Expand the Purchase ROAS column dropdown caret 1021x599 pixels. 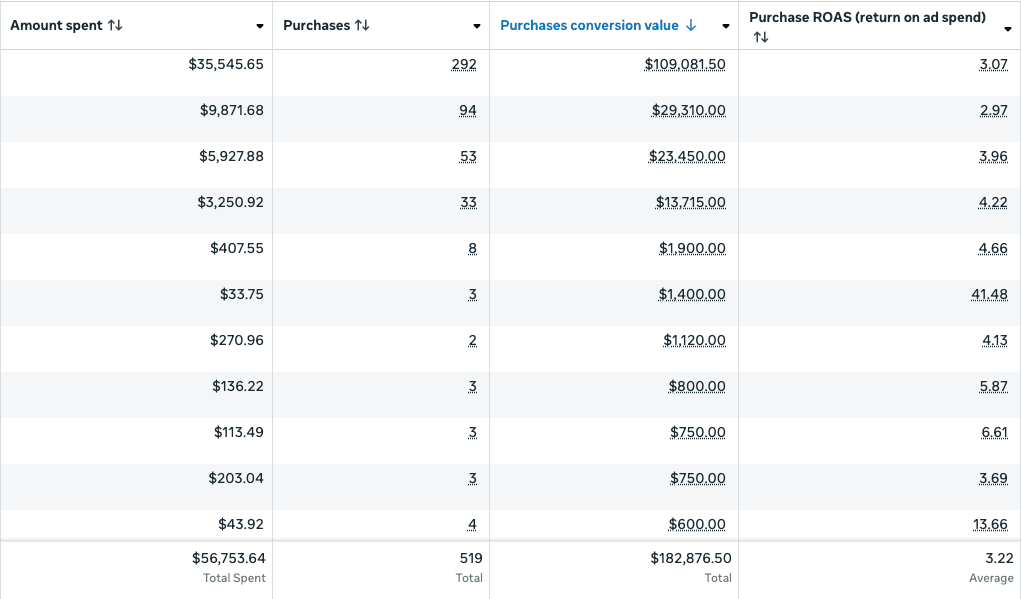point(1007,29)
